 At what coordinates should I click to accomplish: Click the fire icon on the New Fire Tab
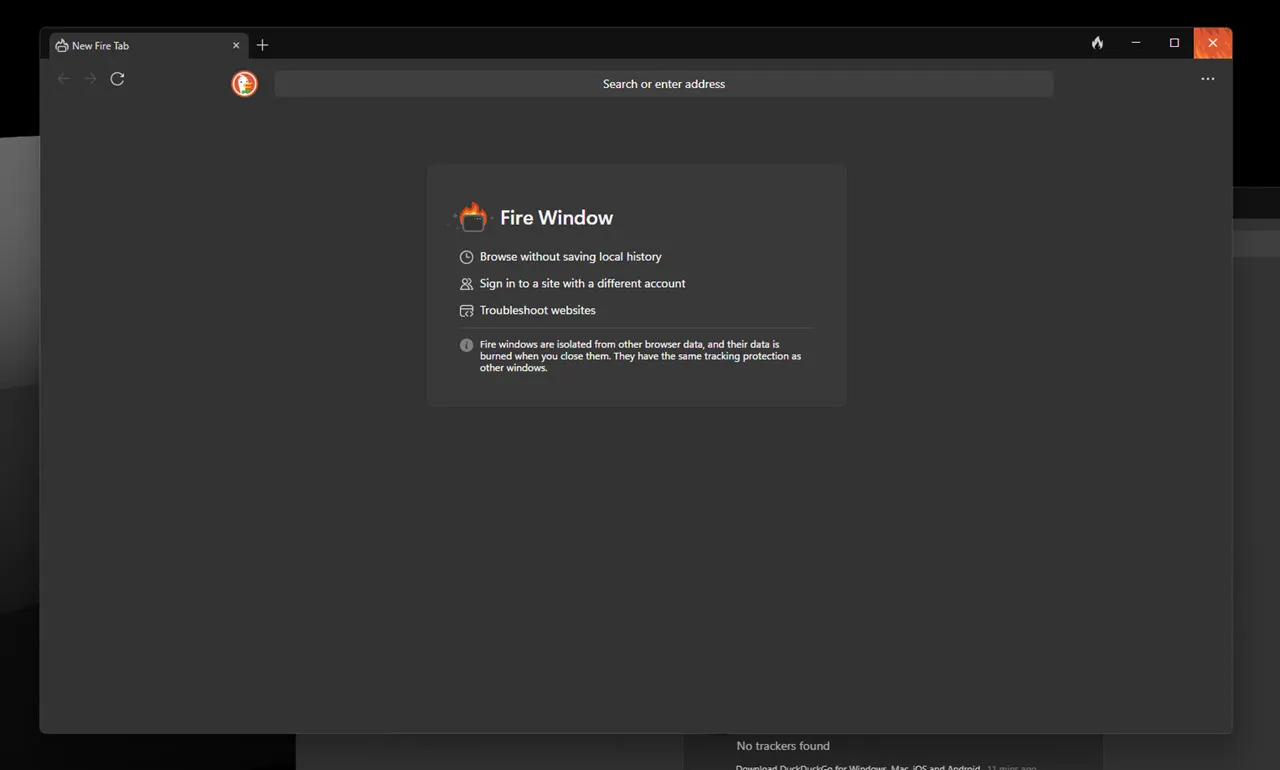[x=61, y=45]
